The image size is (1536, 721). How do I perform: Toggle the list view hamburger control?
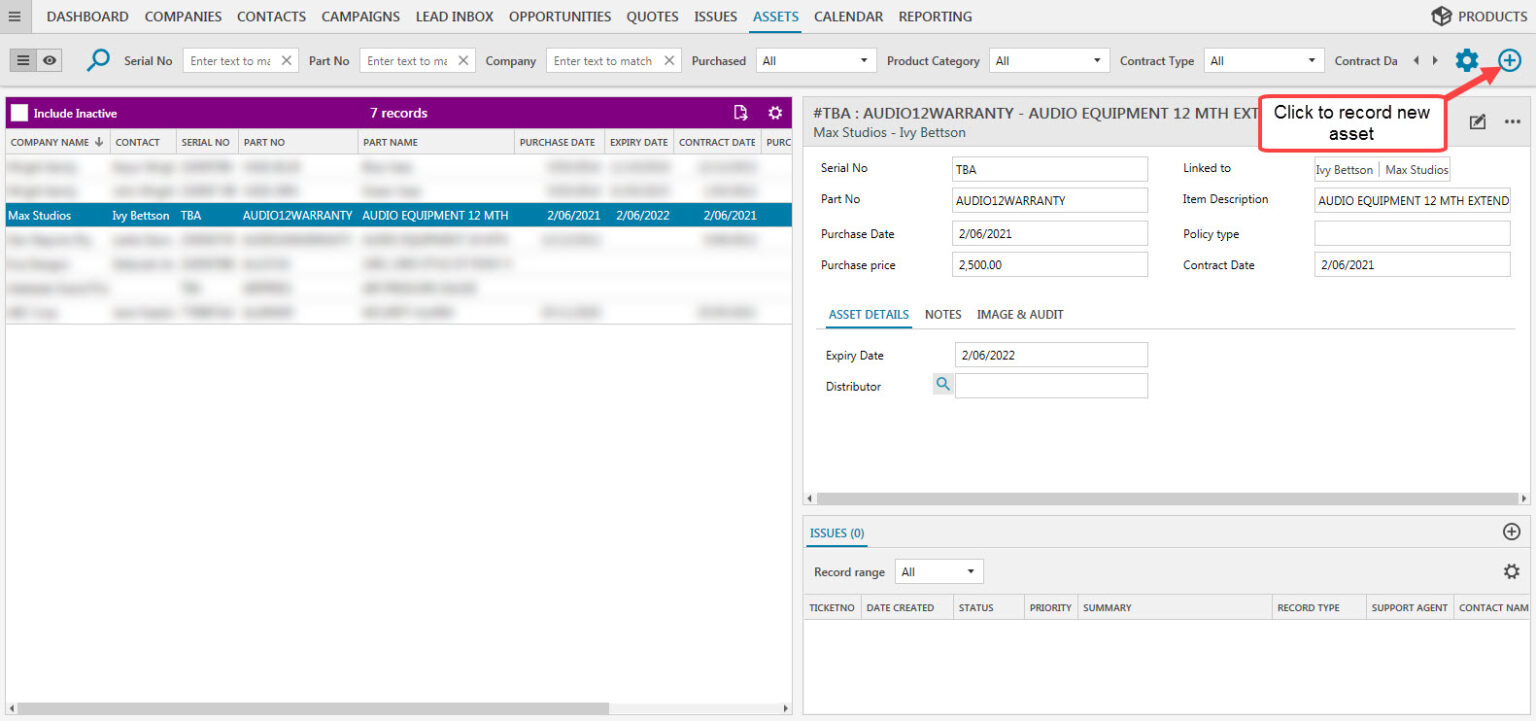pyautogui.click(x=22, y=60)
